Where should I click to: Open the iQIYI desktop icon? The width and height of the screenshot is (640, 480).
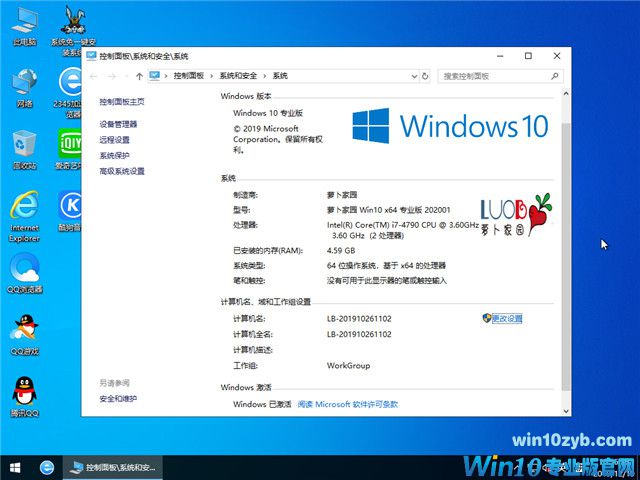click(x=69, y=149)
